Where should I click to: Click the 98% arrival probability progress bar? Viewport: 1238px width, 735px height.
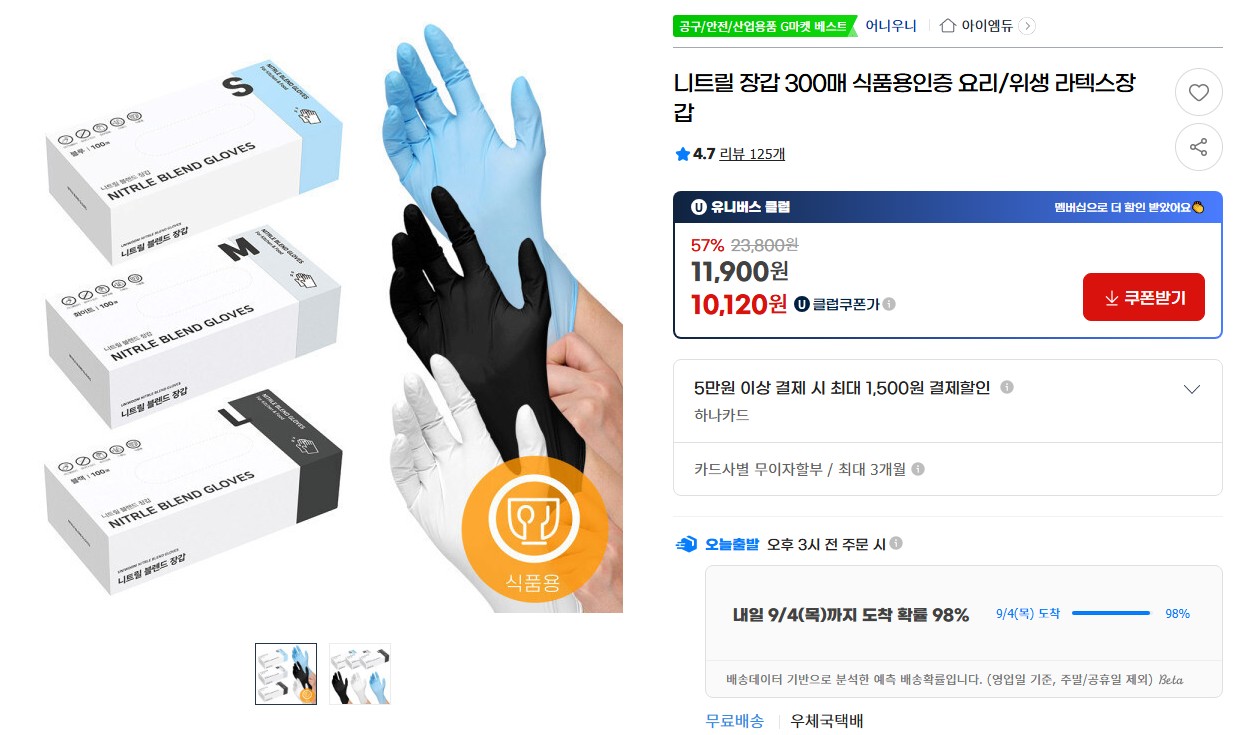pos(1111,613)
